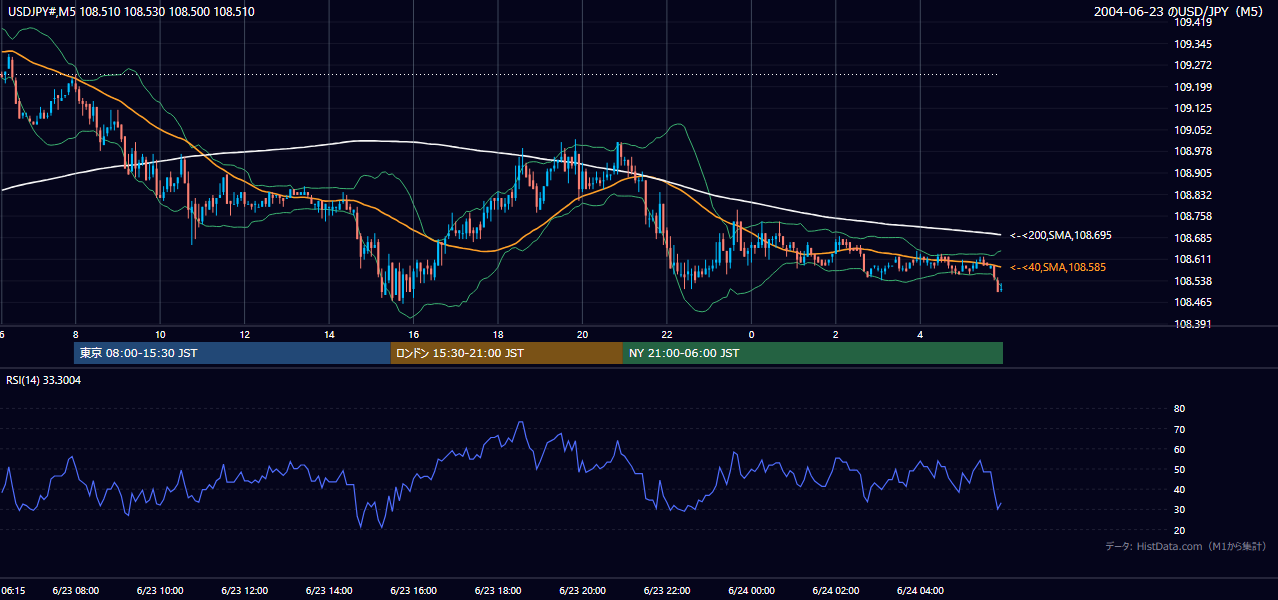
Task: Click the HistData.com data source credit
Action: tap(1186, 547)
